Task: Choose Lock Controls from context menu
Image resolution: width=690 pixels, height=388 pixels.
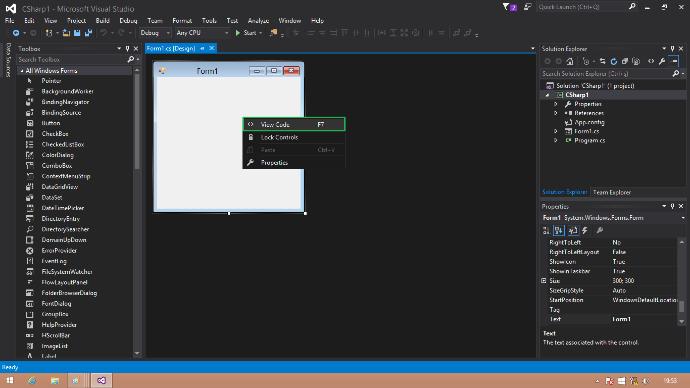Action: pos(294,137)
